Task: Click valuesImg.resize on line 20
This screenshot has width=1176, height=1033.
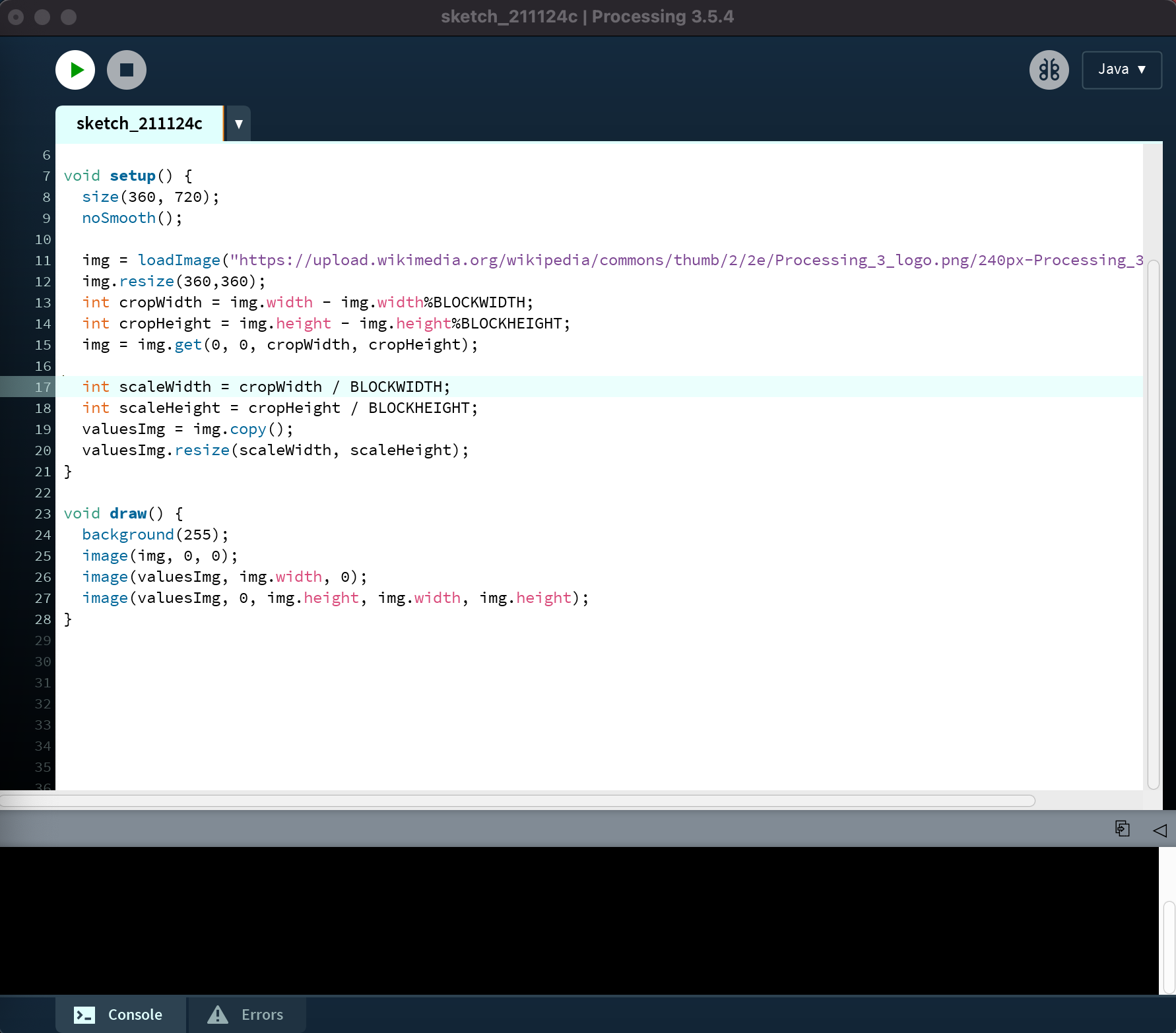Action: coord(156,450)
